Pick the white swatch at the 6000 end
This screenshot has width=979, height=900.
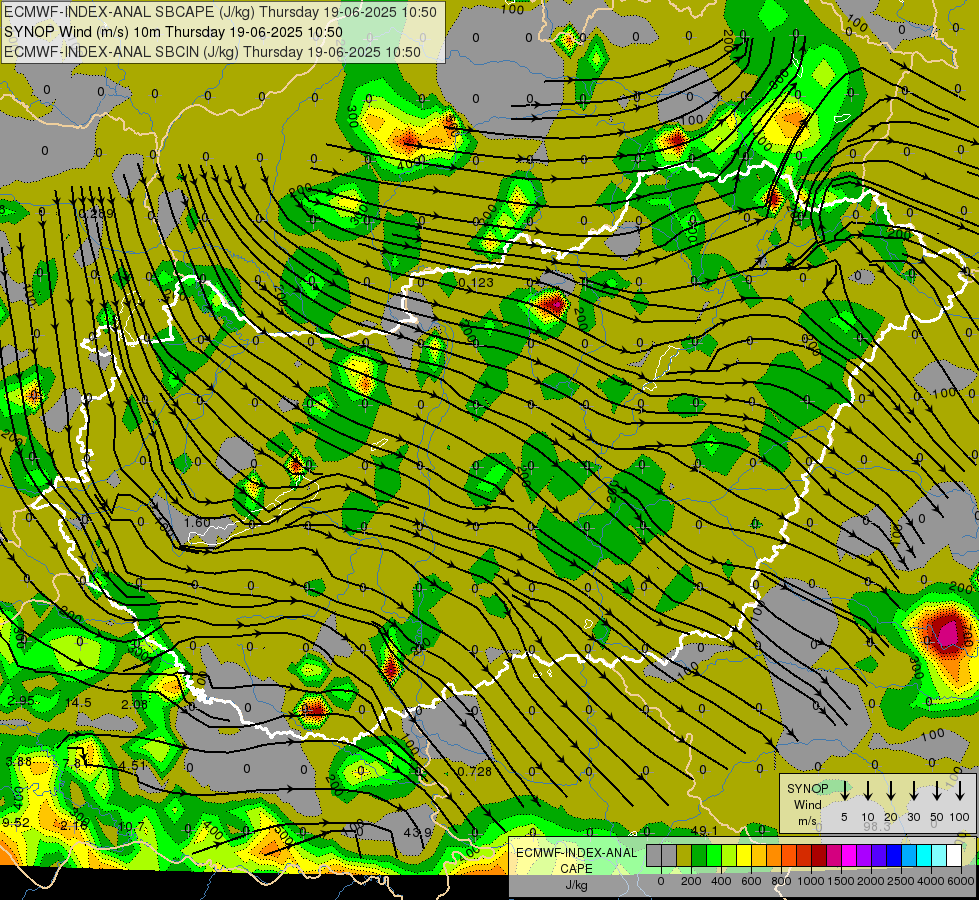pos(953,855)
